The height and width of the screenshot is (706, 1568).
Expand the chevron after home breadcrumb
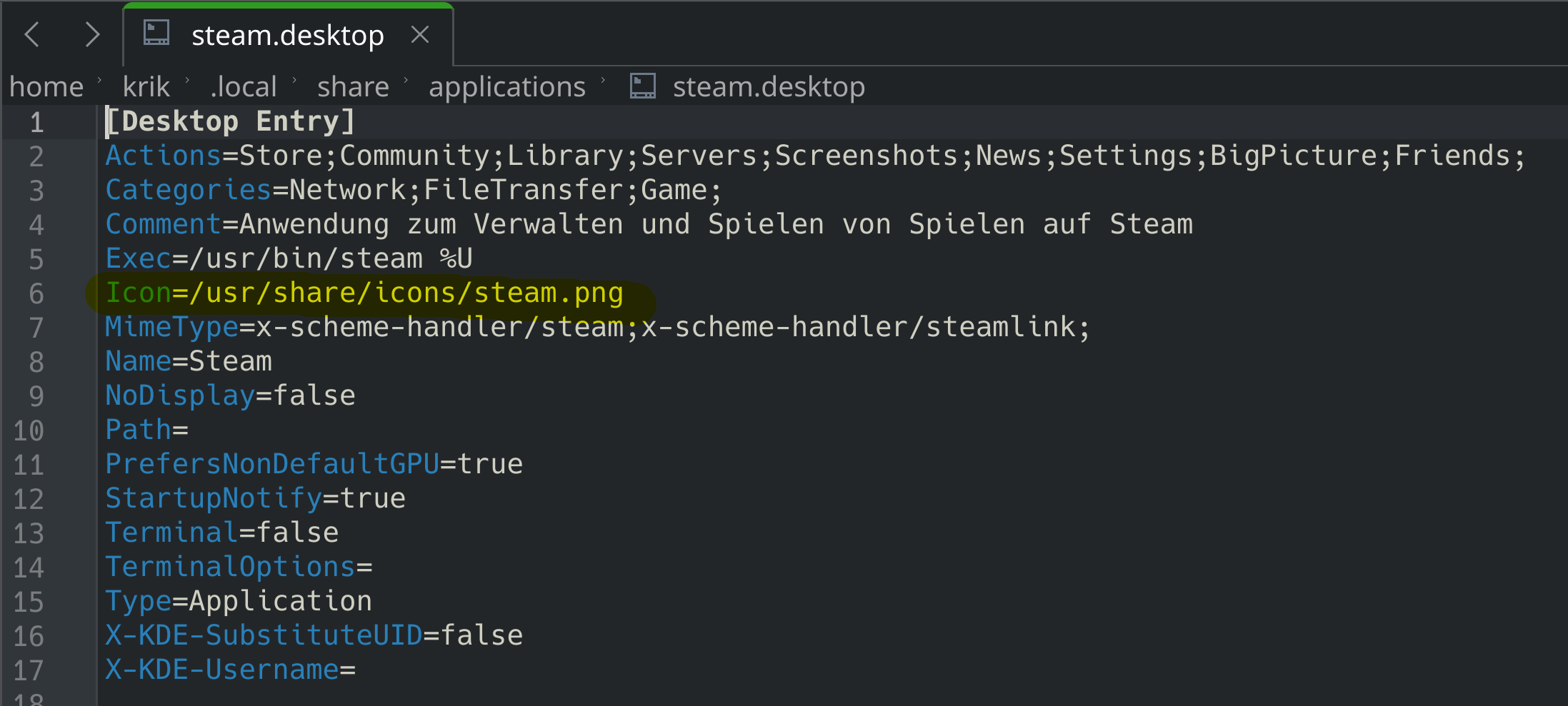100,80
